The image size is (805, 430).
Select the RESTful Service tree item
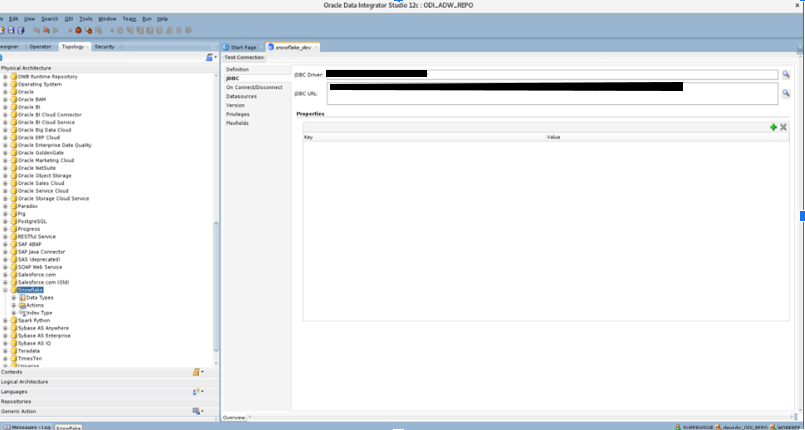click(37, 237)
